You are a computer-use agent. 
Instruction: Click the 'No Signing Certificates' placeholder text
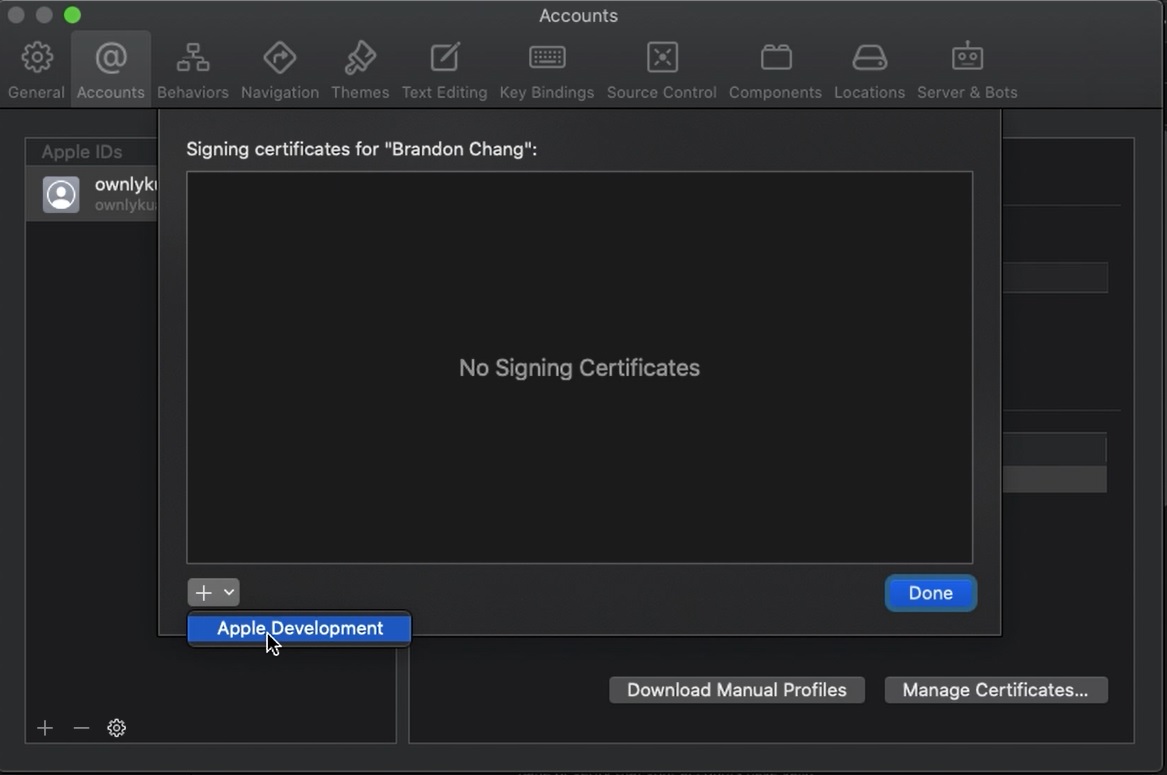click(579, 368)
